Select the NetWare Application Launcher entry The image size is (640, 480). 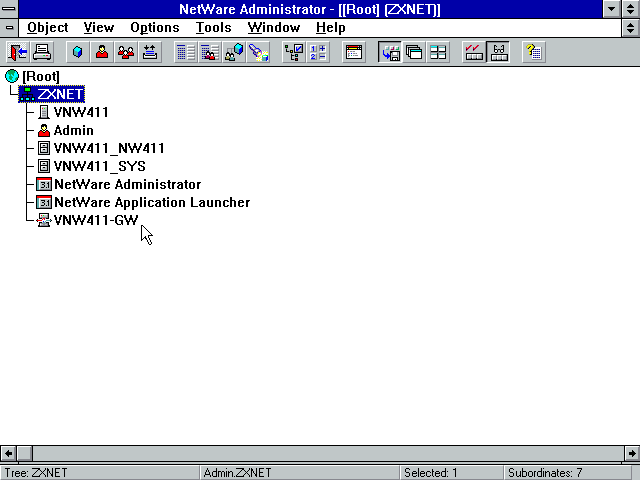point(152,202)
